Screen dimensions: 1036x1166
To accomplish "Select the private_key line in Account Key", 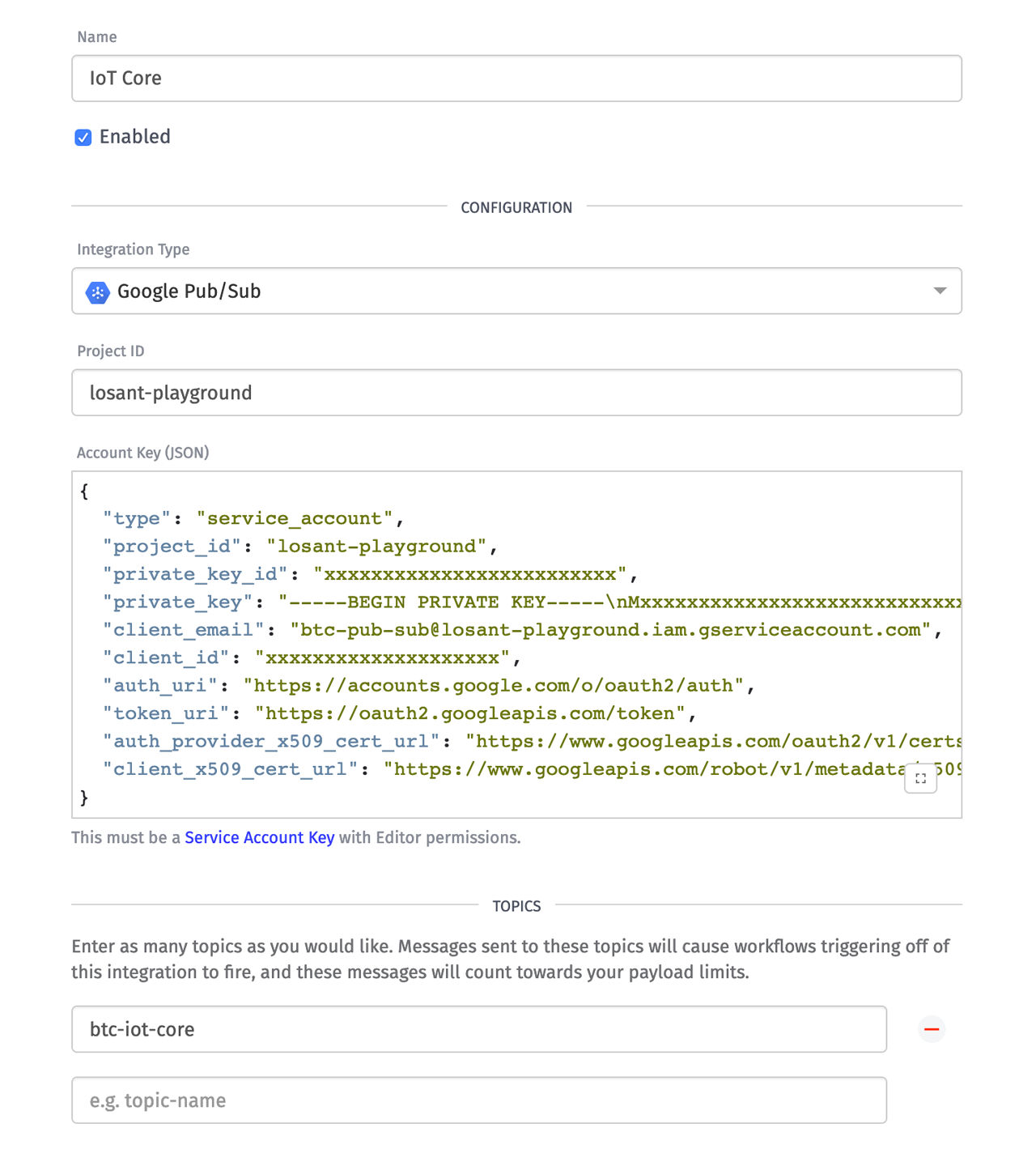I will (x=324, y=602).
